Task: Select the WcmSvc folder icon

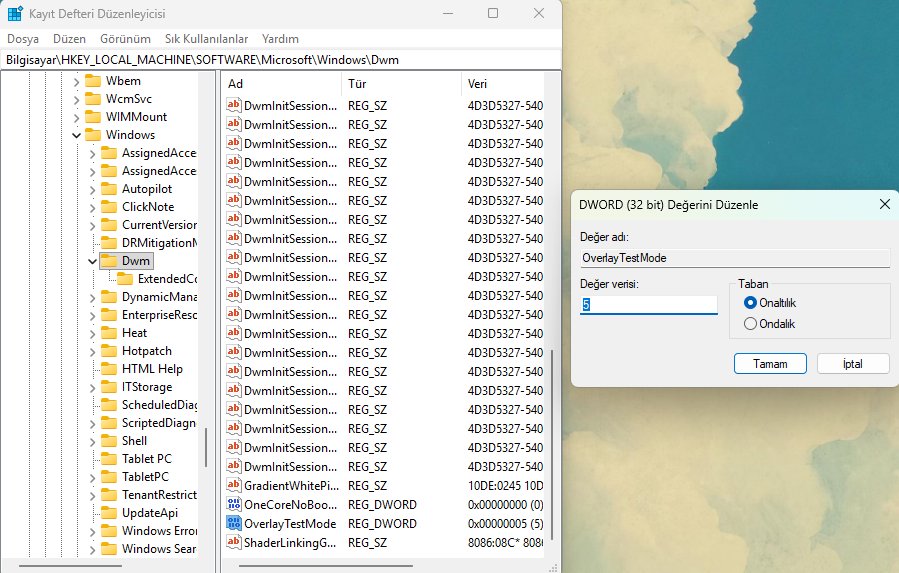Action: click(x=93, y=99)
